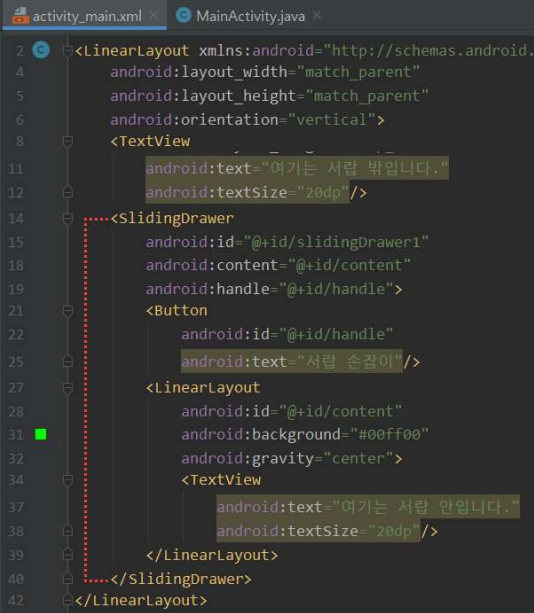534x613 pixels.
Task: Click line number 31 in the gutter
Action: [x=16, y=435]
